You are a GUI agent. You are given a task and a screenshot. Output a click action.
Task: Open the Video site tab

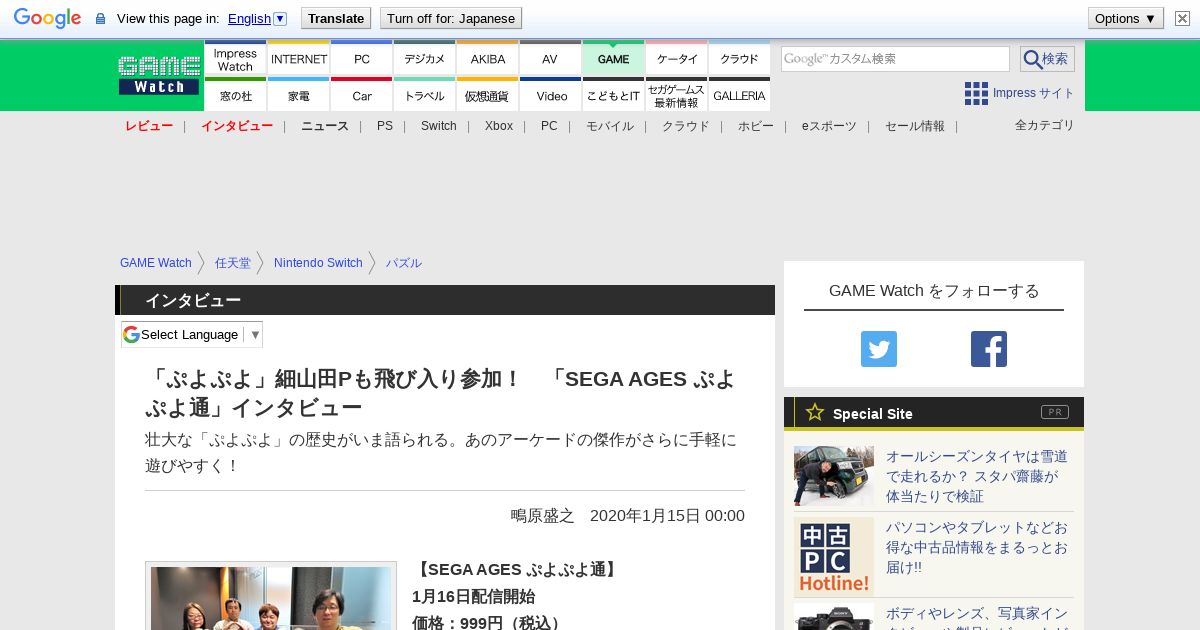(550, 94)
